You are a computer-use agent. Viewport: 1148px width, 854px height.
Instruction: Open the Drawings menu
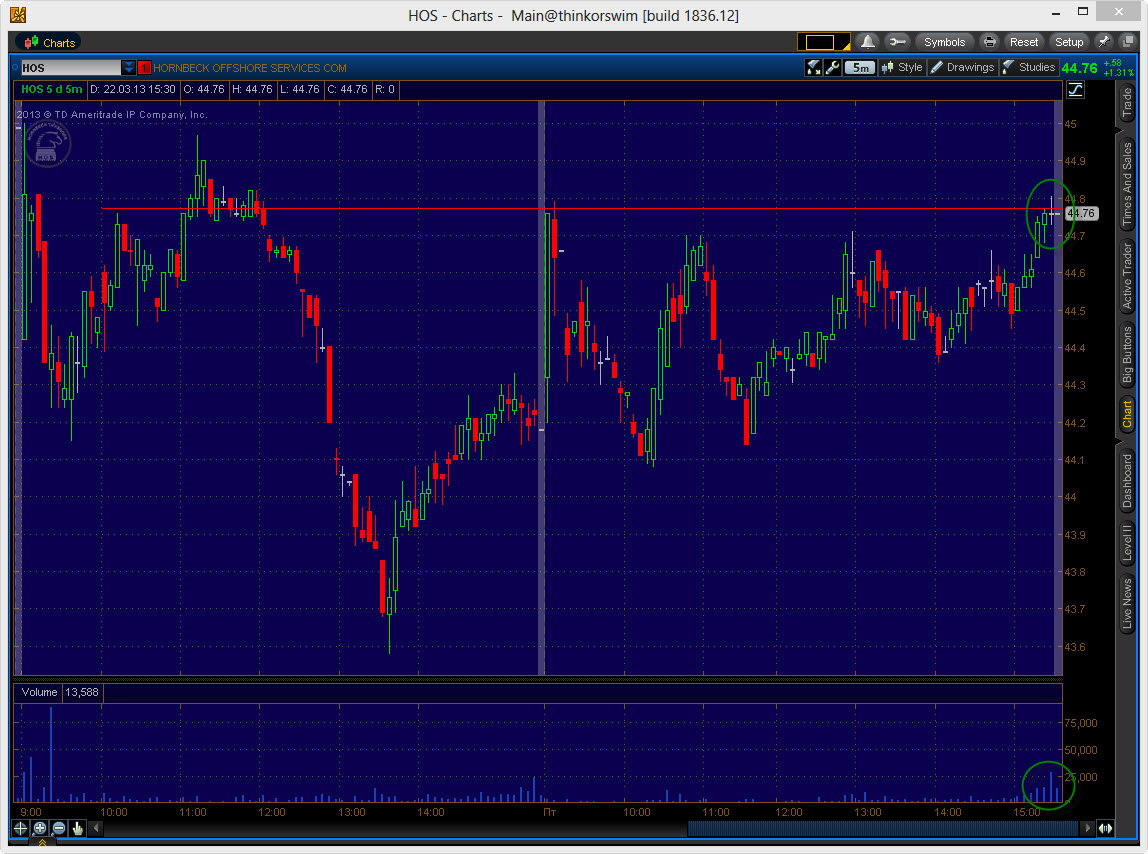coord(963,67)
